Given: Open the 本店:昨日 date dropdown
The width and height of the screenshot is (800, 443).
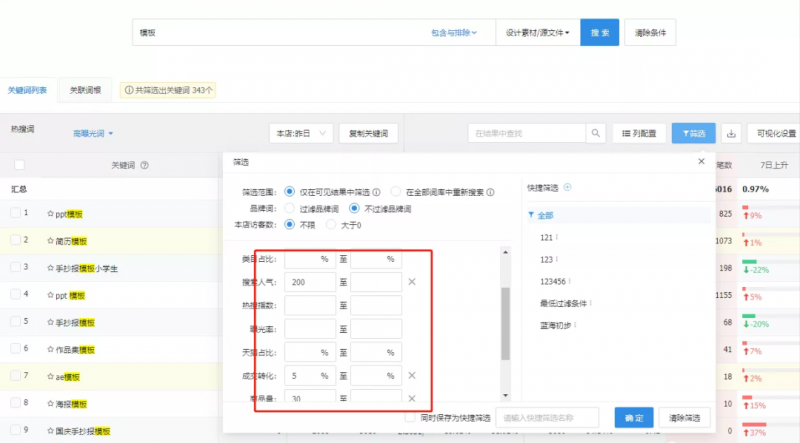Looking at the screenshot, I should [301, 133].
